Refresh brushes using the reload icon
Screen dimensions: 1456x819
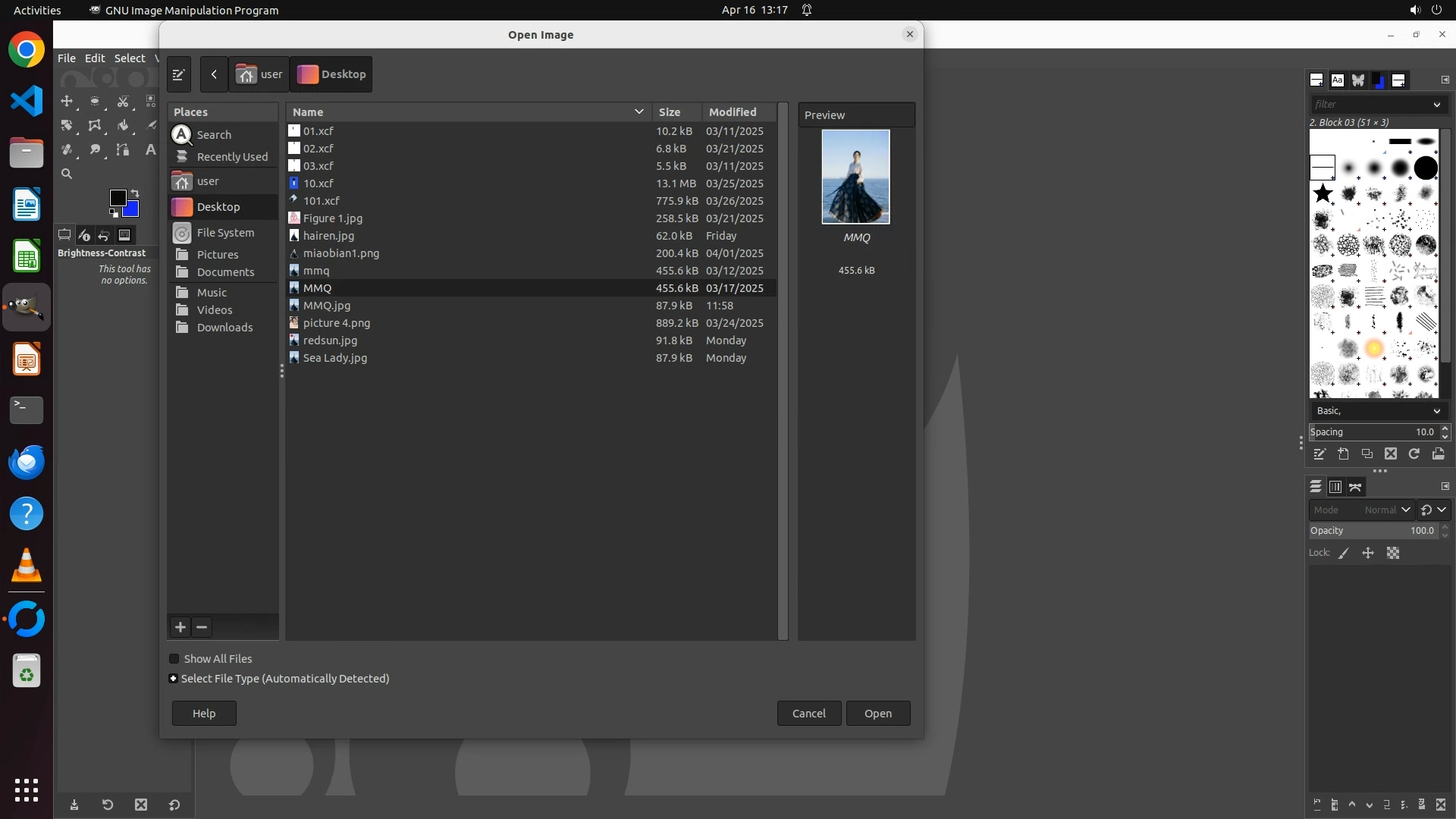(x=1414, y=453)
